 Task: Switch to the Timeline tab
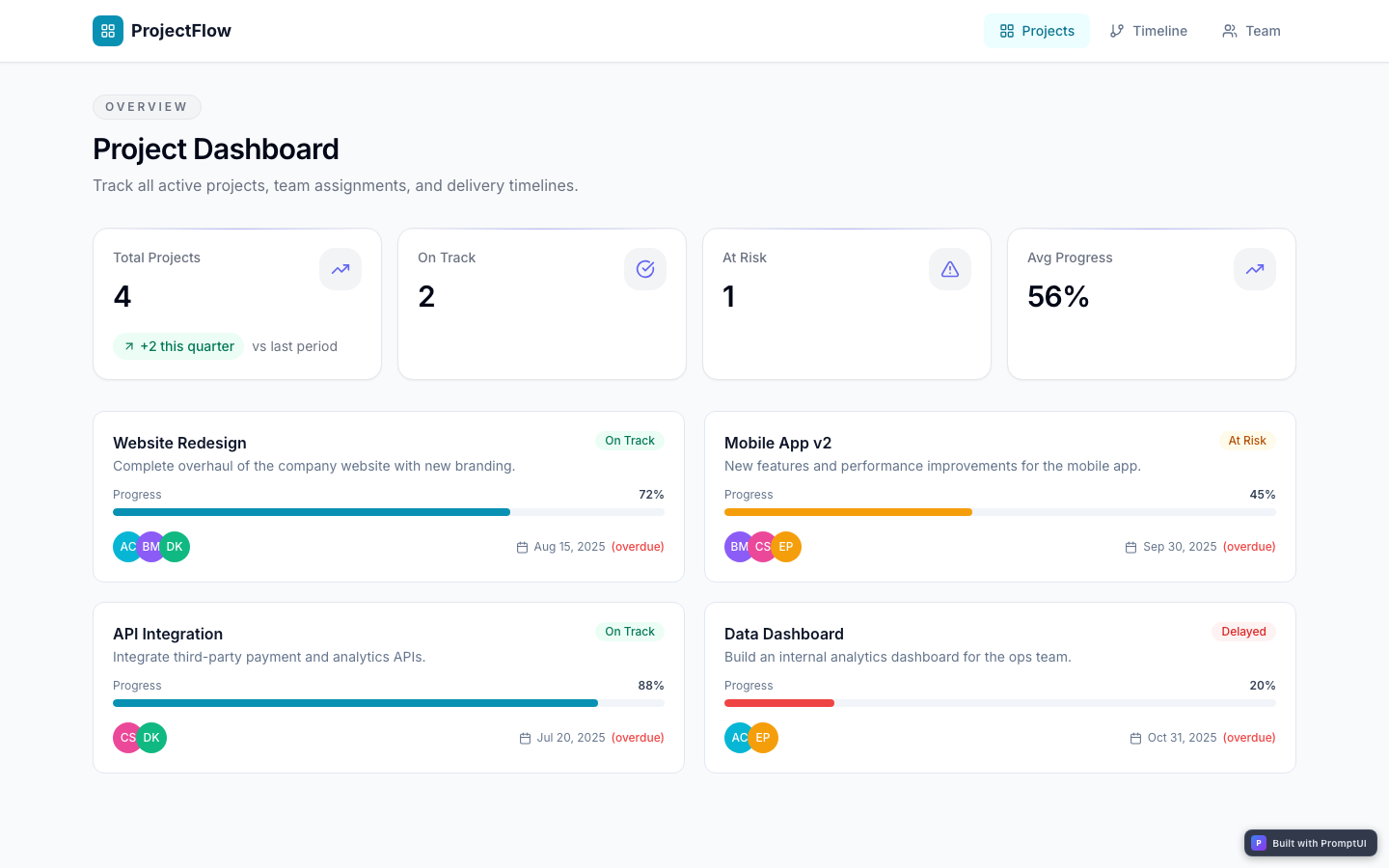(x=1148, y=31)
